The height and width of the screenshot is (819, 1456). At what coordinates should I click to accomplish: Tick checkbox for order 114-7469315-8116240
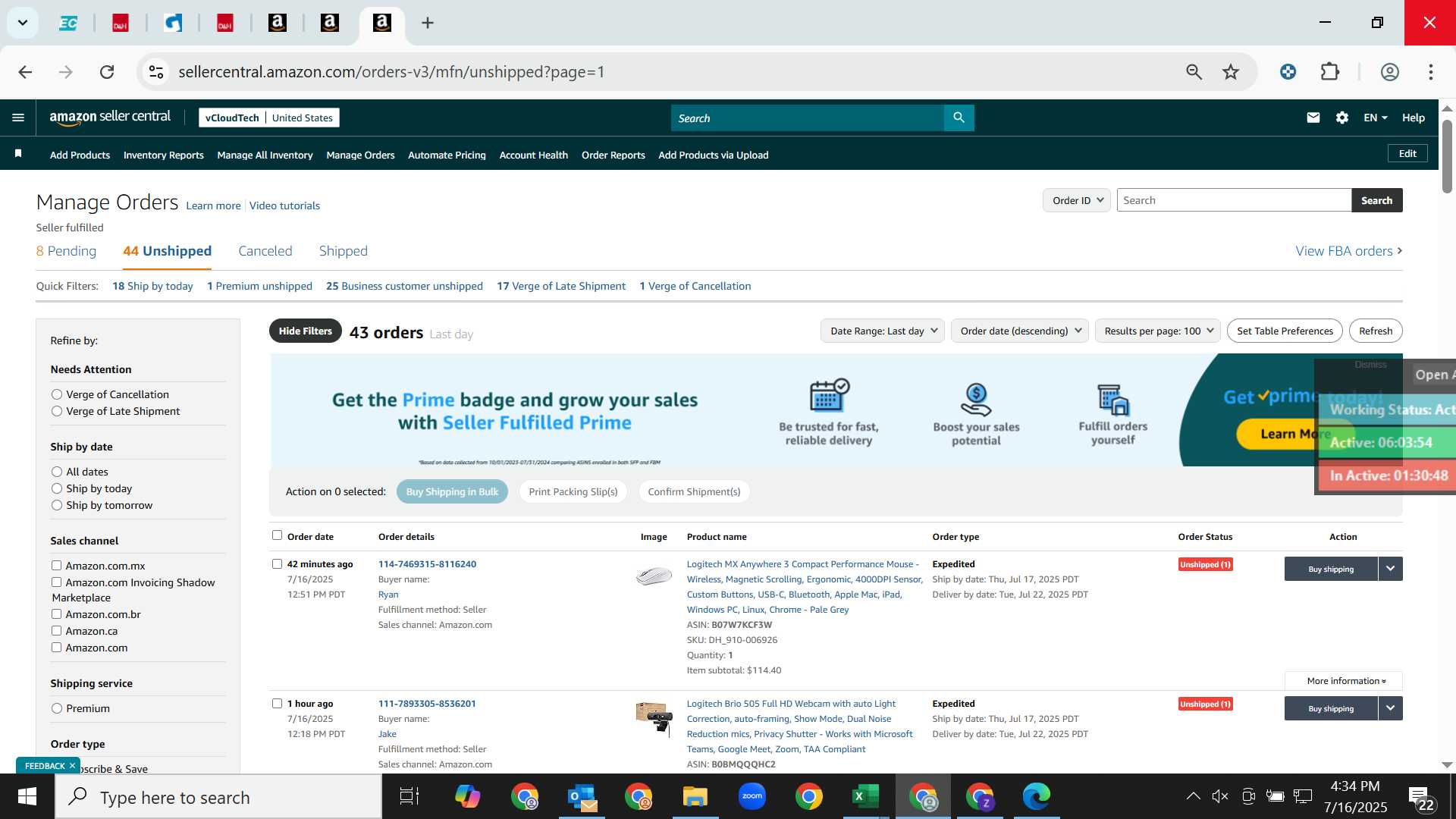(277, 564)
